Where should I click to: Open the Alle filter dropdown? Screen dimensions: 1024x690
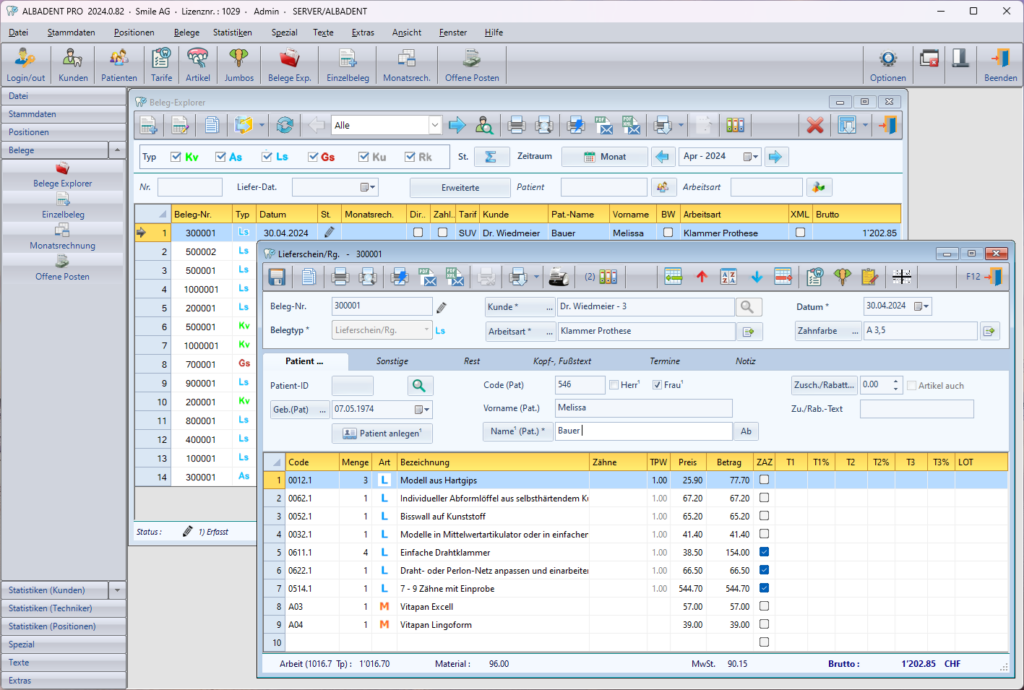435,125
